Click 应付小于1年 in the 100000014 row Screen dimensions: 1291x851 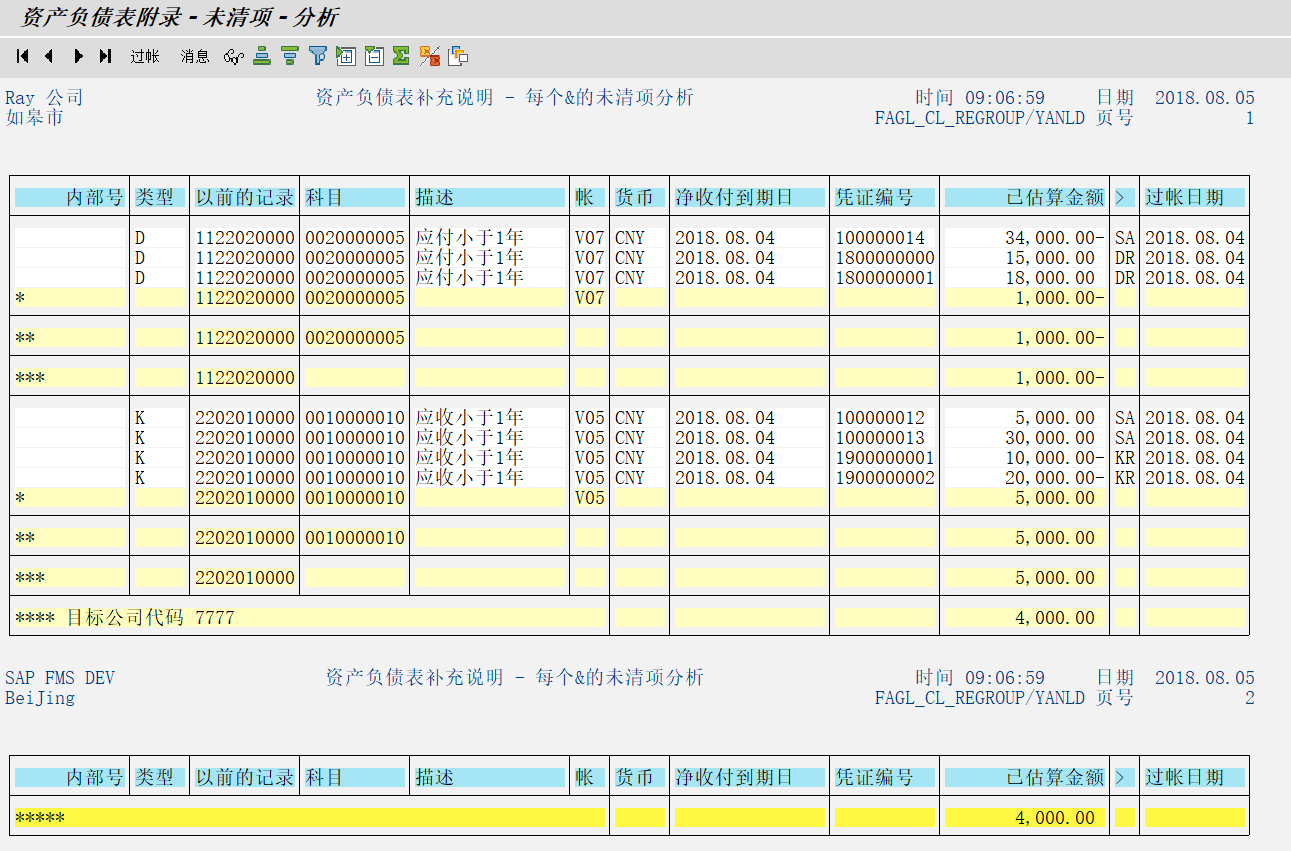click(470, 238)
